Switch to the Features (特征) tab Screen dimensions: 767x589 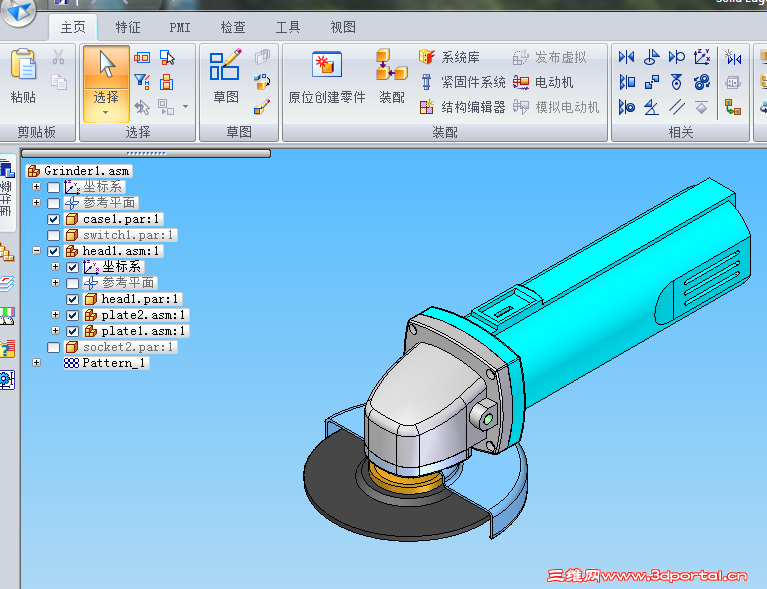[128, 27]
